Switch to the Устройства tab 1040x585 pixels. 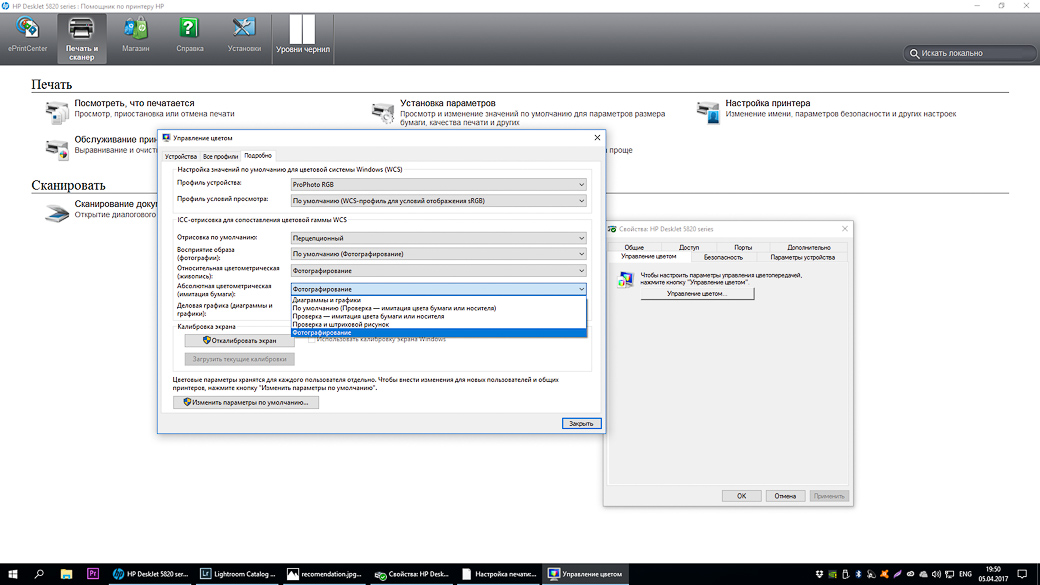pyautogui.click(x=180, y=157)
